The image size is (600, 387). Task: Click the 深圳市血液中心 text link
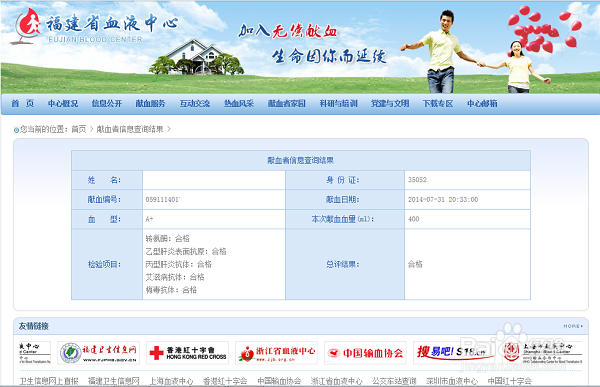[x=452, y=381]
